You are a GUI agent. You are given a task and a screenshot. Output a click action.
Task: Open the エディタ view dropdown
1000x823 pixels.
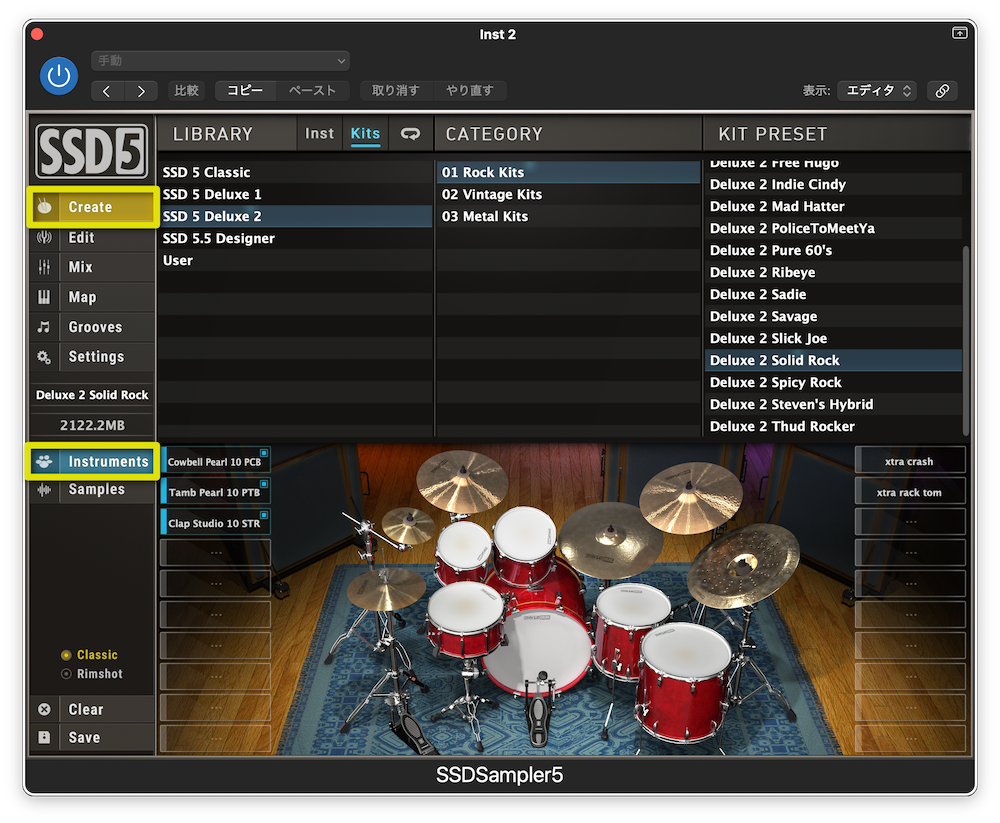876,90
